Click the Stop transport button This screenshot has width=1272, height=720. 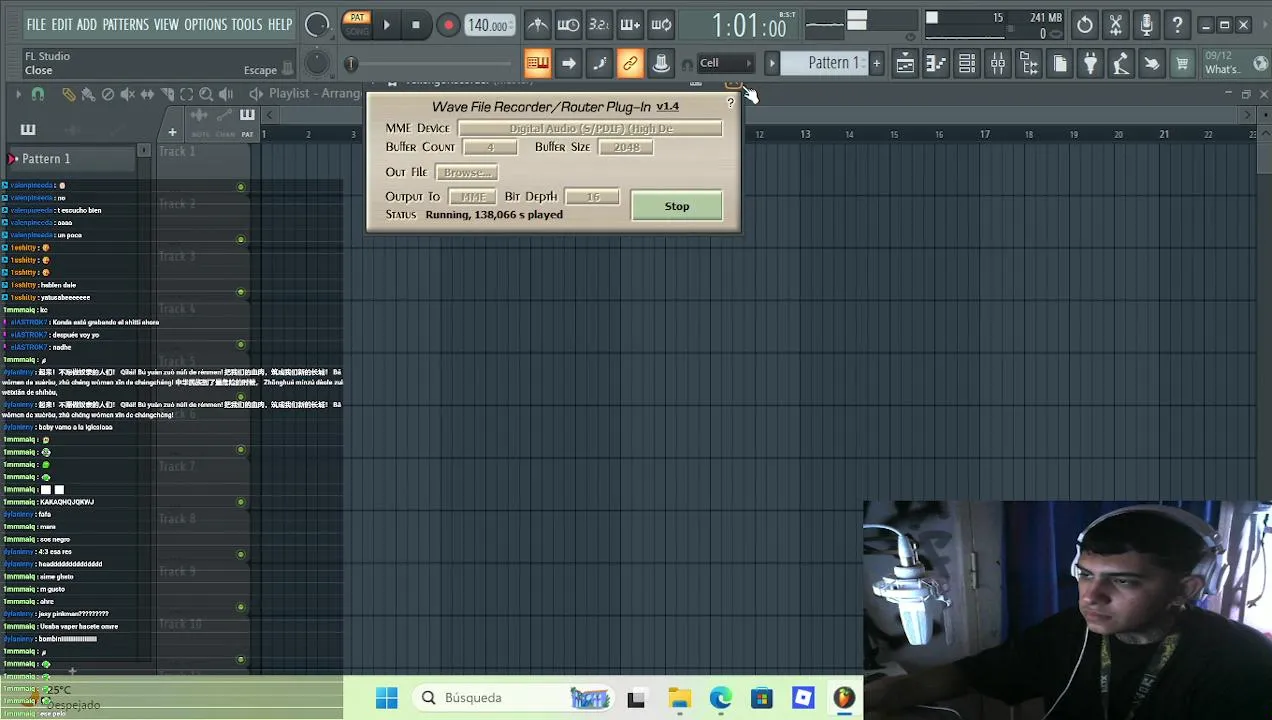pyautogui.click(x=416, y=25)
